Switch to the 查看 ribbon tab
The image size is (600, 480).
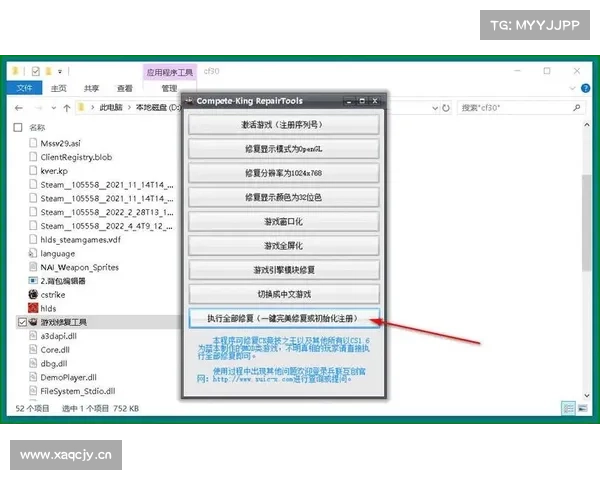tap(124, 88)
